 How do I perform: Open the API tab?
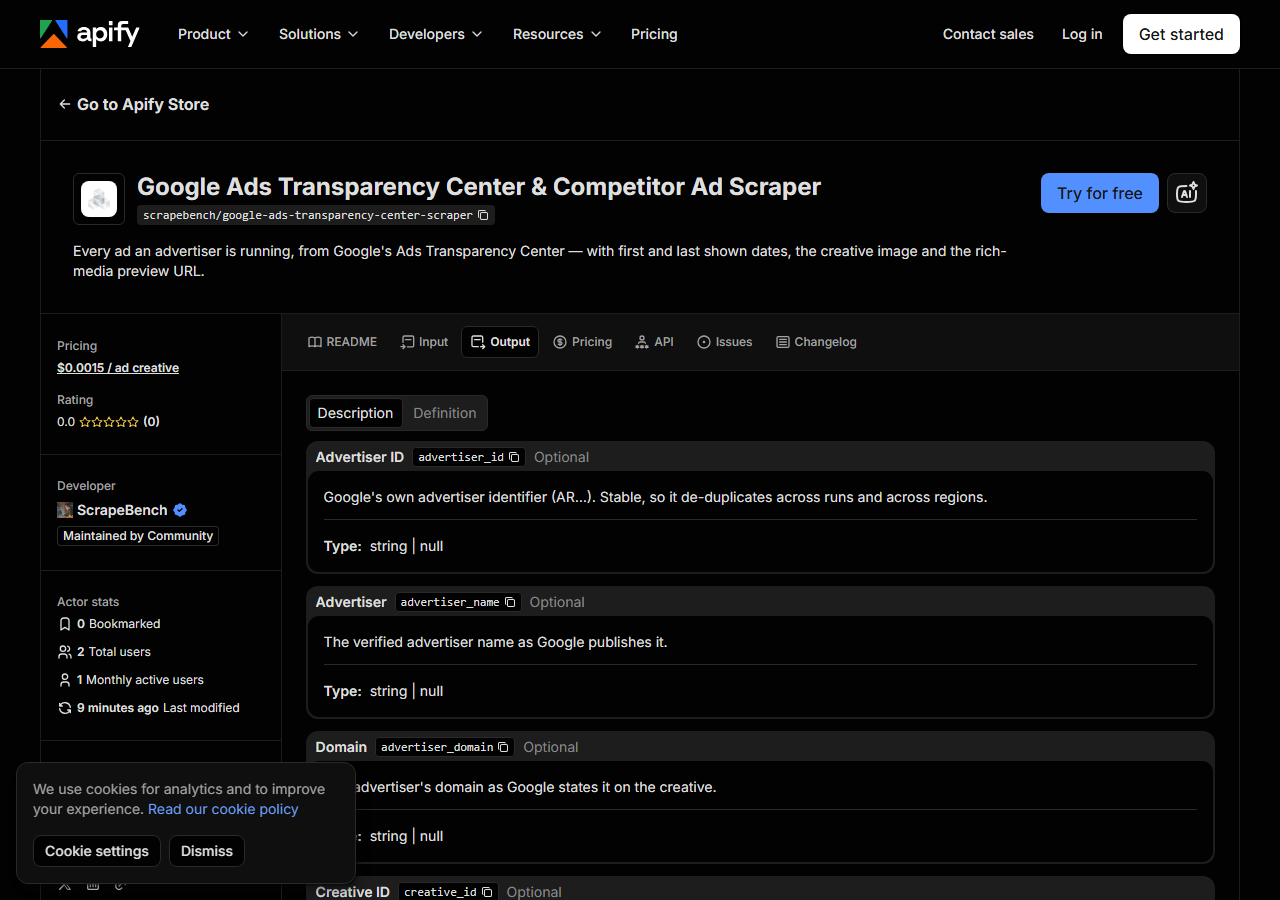(654, 342)
